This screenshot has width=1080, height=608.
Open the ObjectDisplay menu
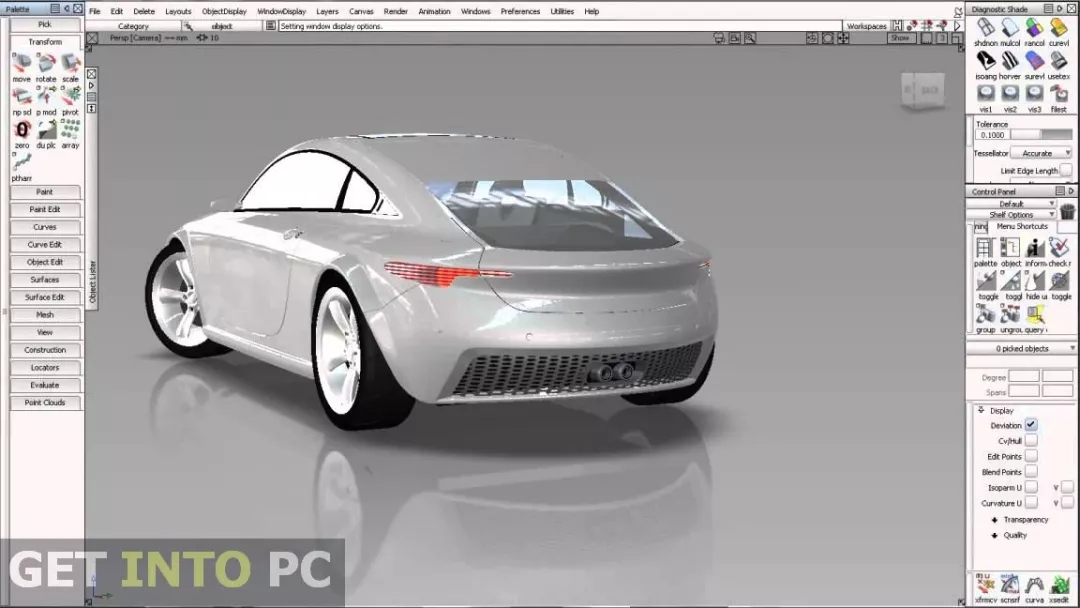coord(223,11)
